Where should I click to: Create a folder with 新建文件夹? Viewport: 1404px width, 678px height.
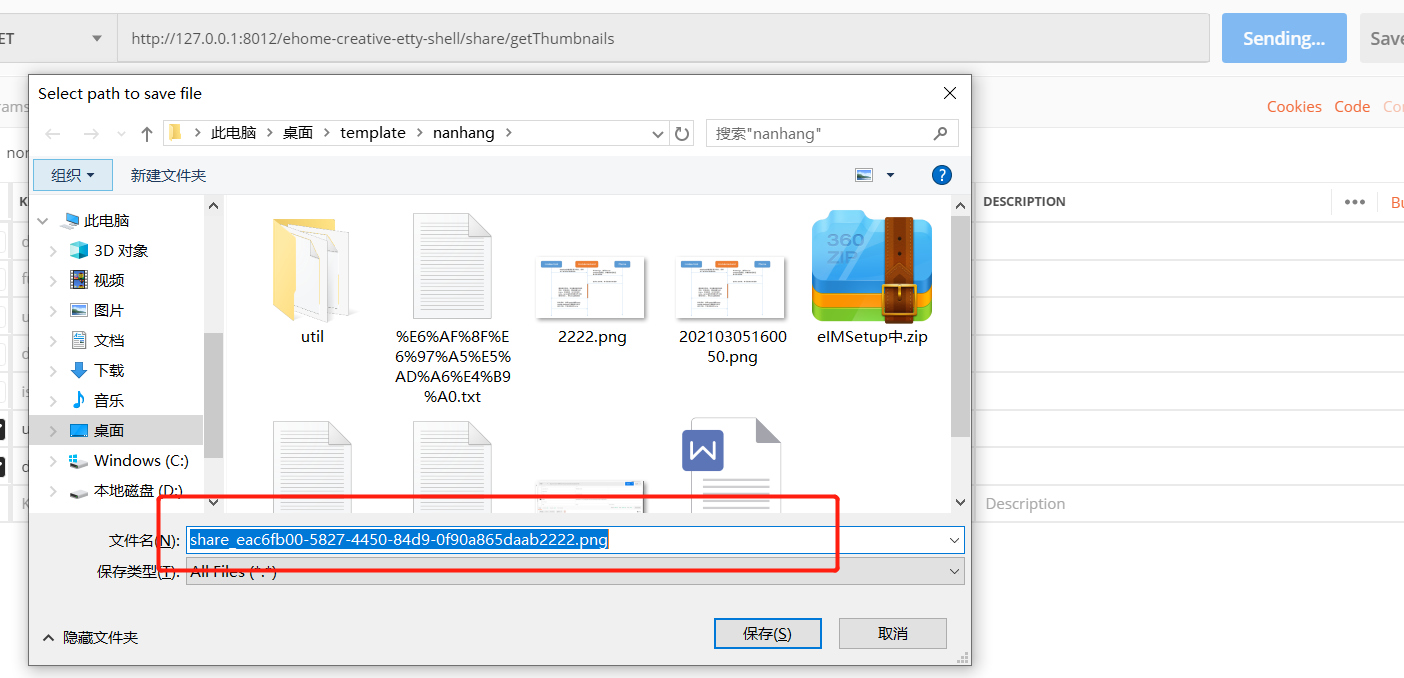[x=168, y=175]
